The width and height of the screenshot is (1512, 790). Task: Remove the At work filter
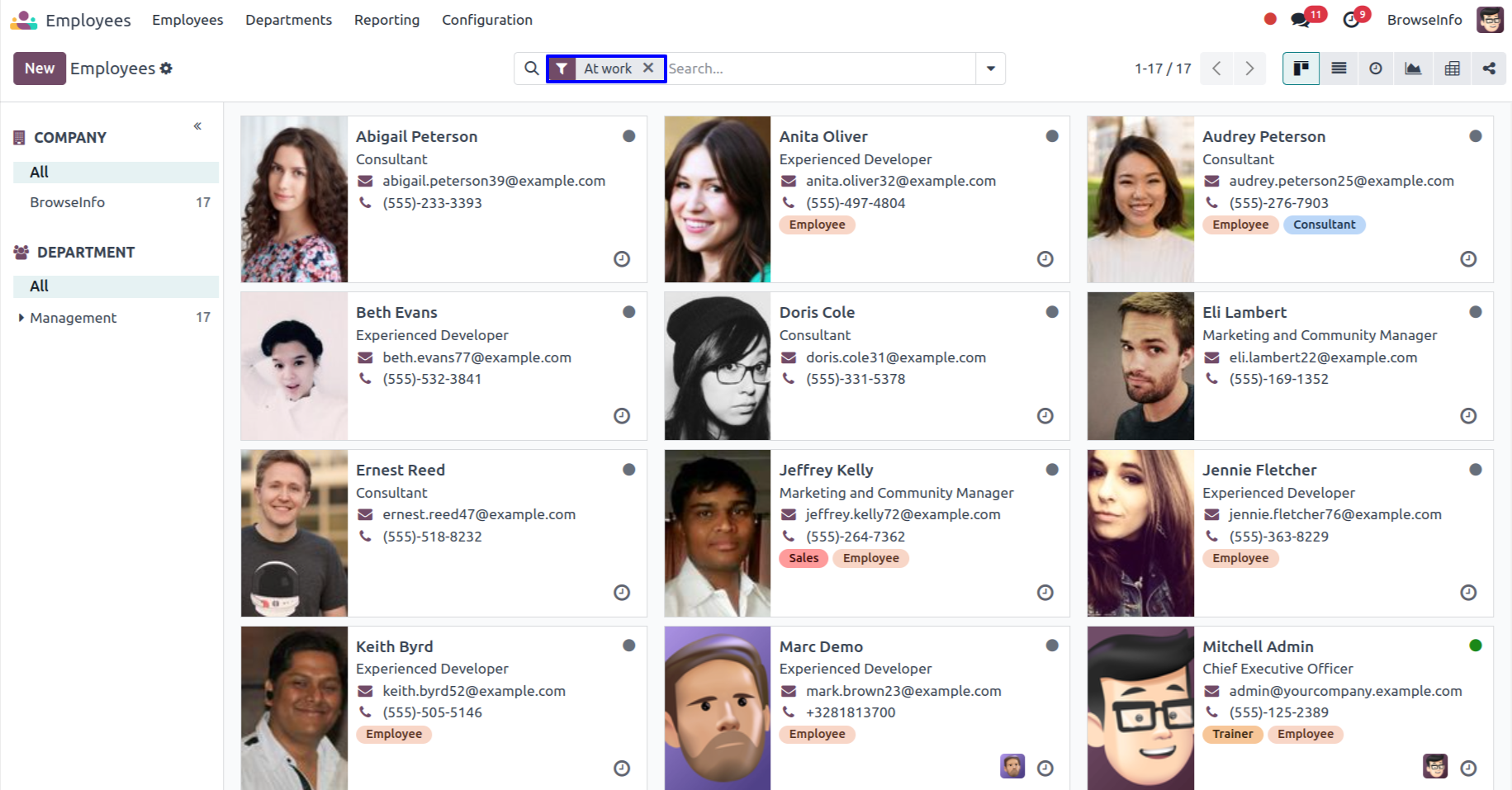[648, 68]
